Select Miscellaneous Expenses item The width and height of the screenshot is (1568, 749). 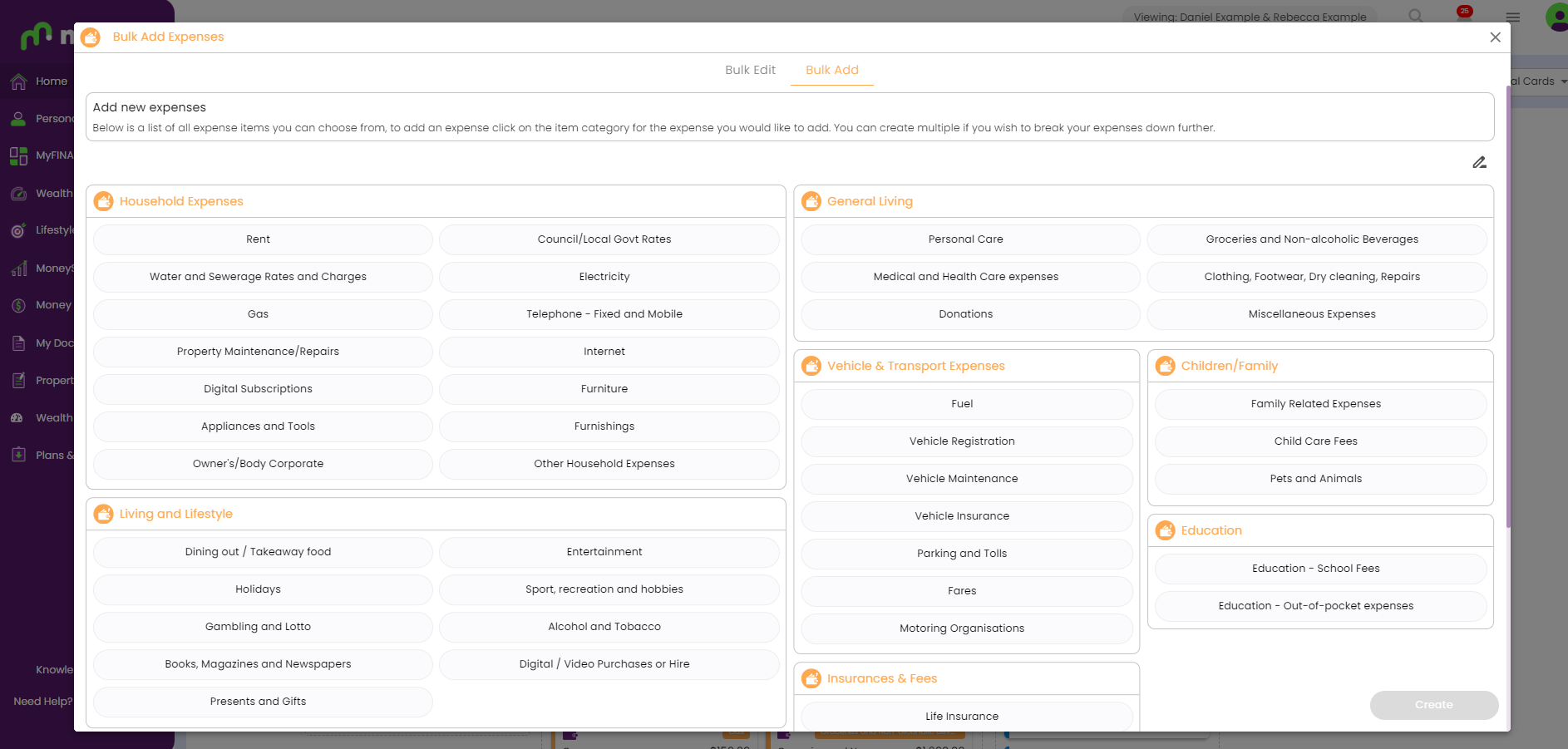1317,314
